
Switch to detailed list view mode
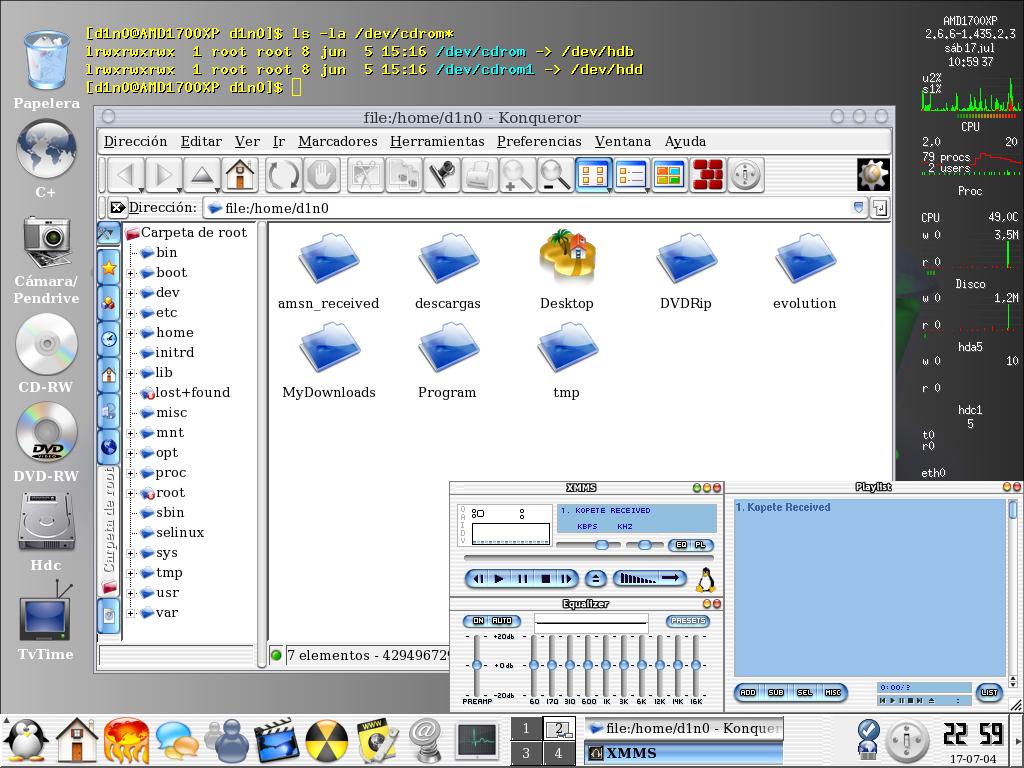pyautogui.click(x=631, y=175)
